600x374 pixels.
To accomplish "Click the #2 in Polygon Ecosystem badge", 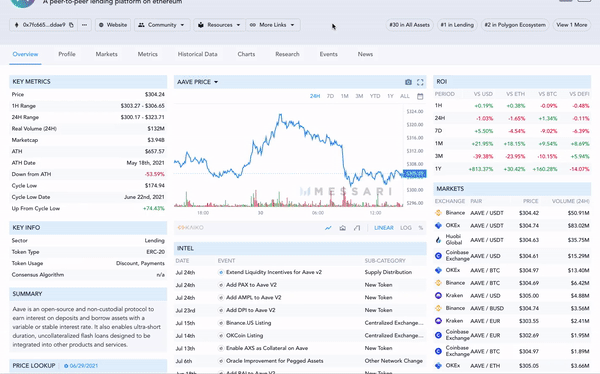I will coord(515,25).
